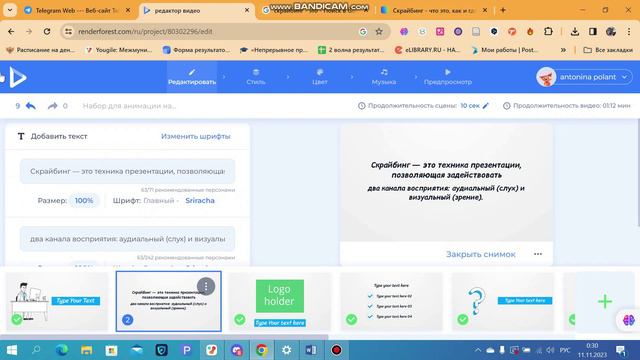This screenshot has width=640, height=360.
Task: Show hidden system tray icons
Action: pyautogui.click(x=477, y=350)
